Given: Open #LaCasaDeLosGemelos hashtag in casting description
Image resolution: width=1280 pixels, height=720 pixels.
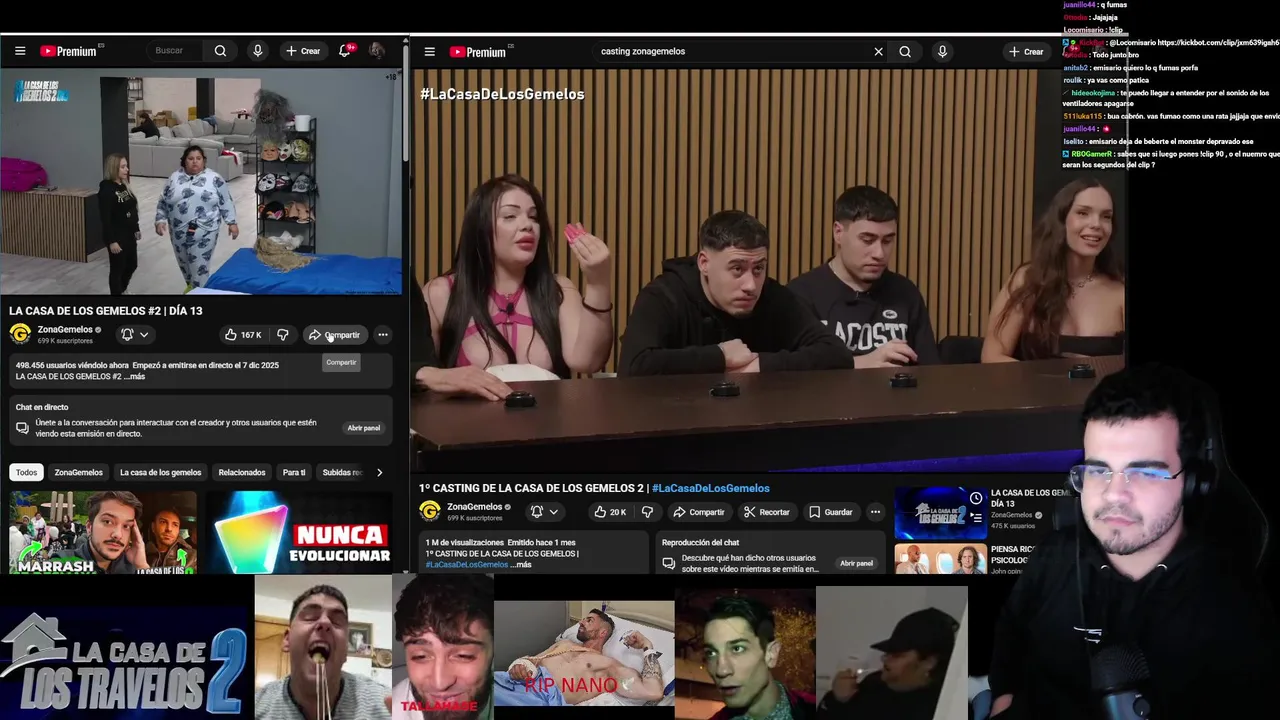Looking at the screenshot, I should tap(466, 565).
